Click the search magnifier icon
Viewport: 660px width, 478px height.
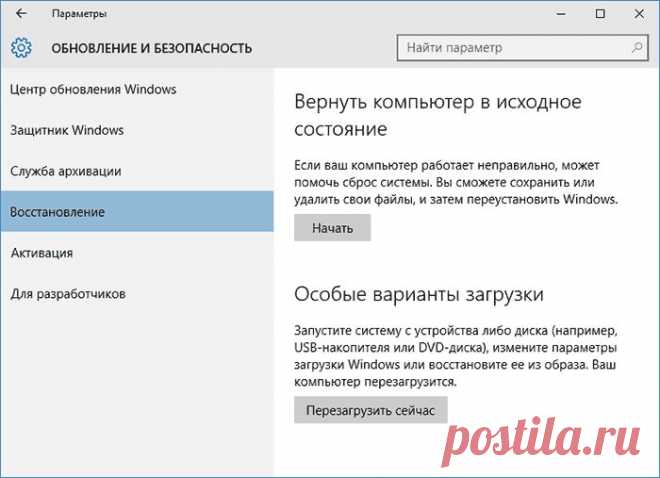[x=637, y=48]
